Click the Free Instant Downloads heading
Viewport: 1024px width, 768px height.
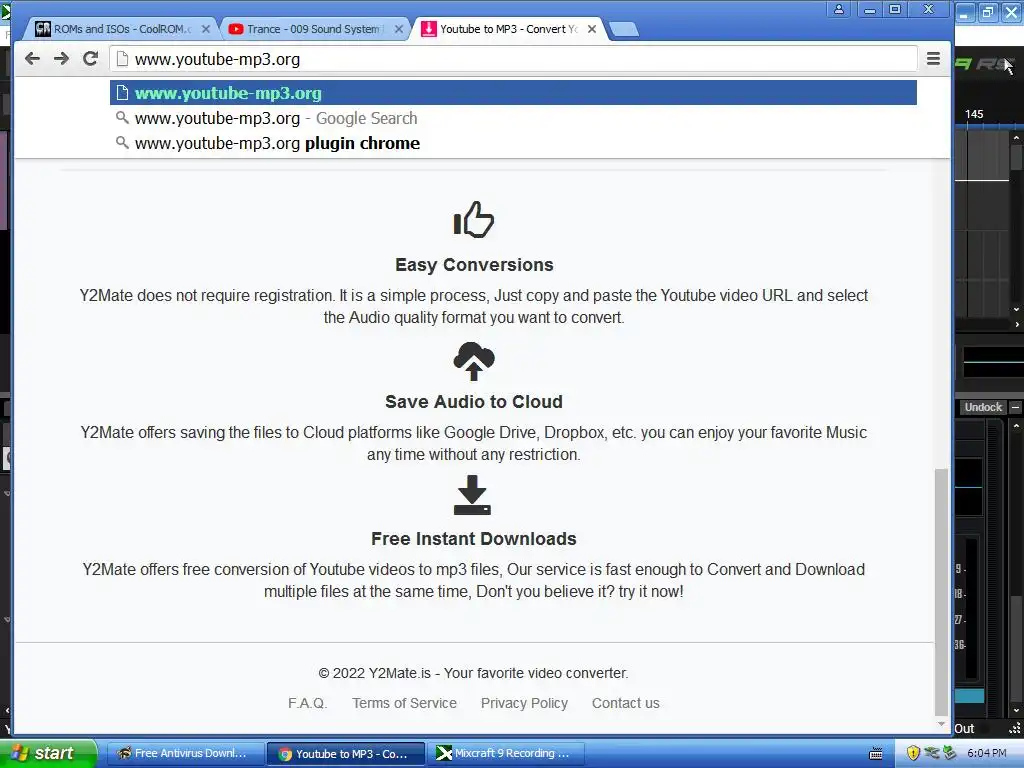[474, 539]
